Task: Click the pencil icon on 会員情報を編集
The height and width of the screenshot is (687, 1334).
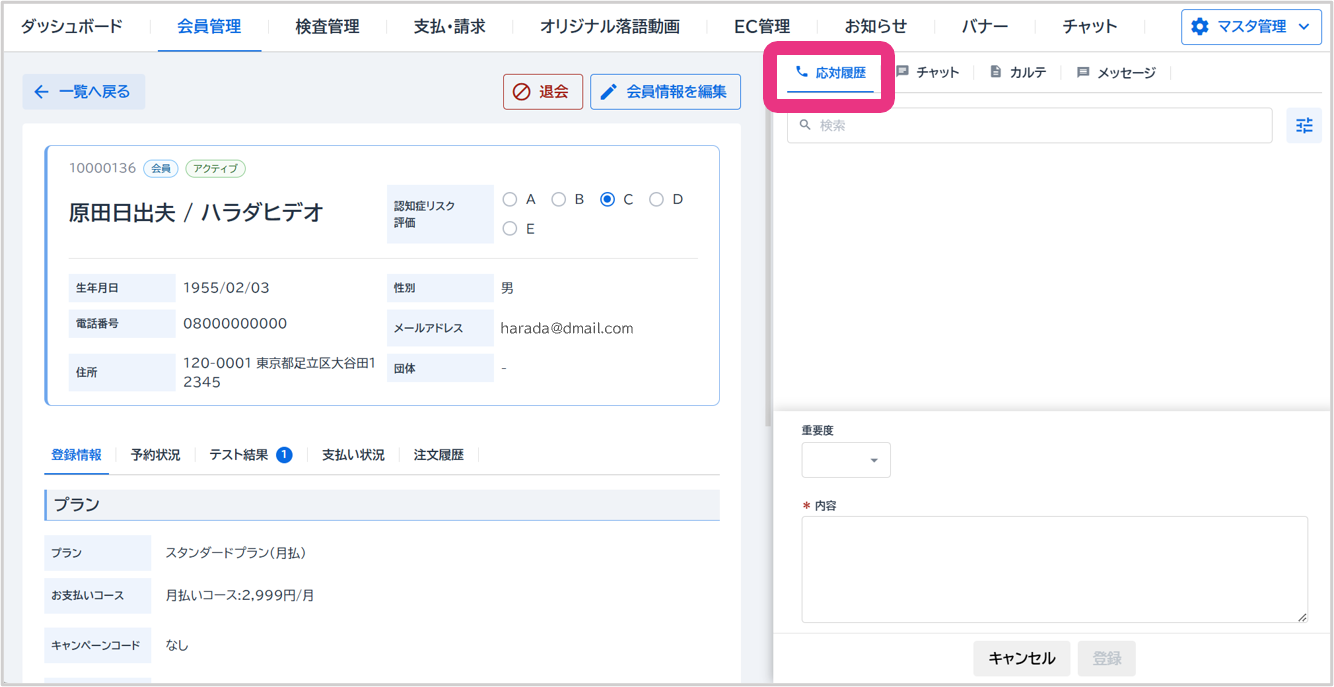Action: [608, 92]
